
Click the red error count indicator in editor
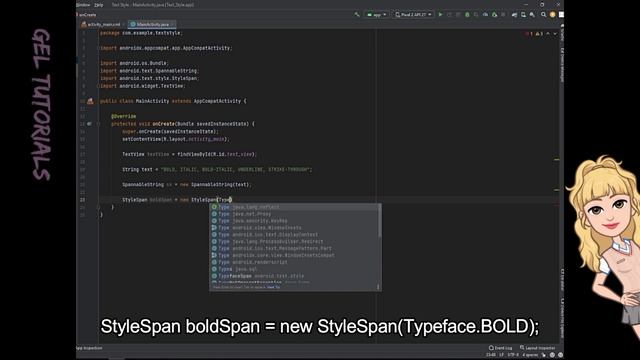click(x=529, y=34)
